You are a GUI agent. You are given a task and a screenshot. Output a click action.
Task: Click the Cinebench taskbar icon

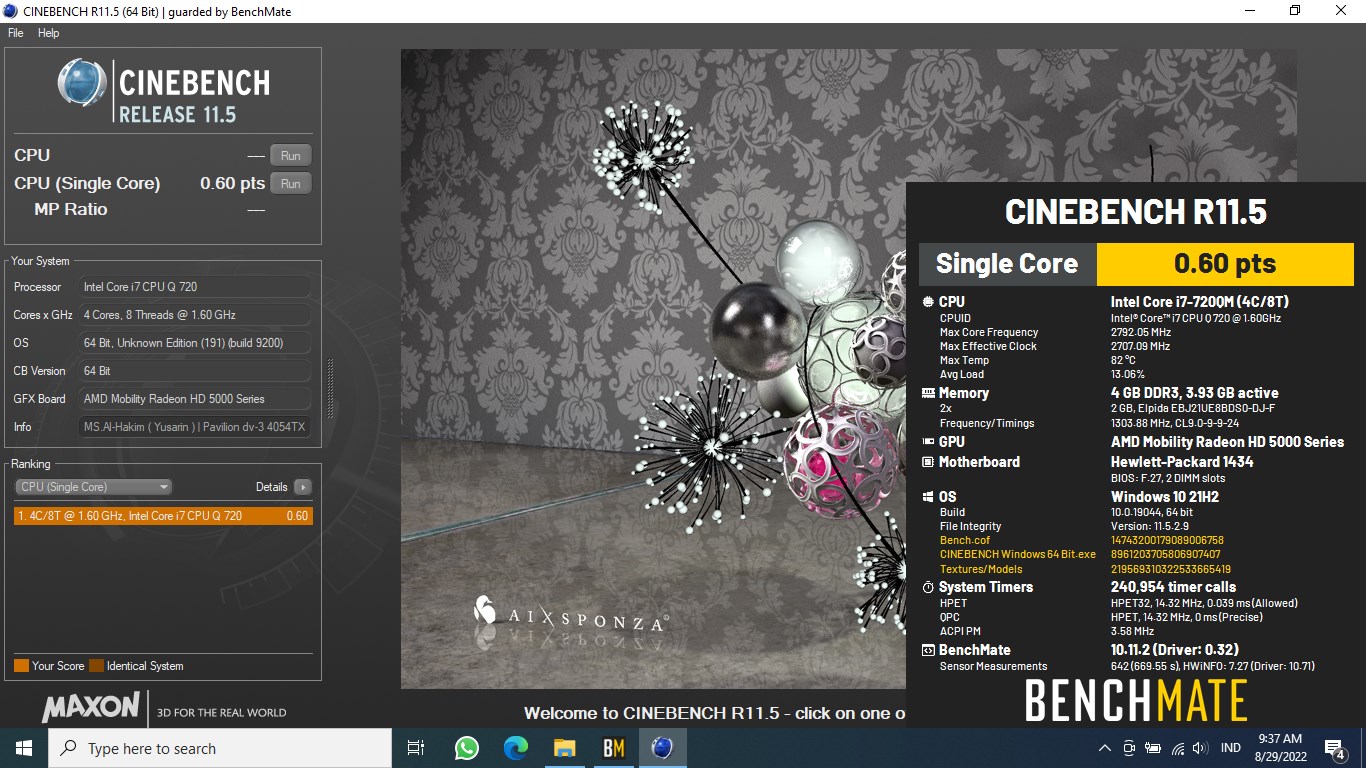[662, 748]
